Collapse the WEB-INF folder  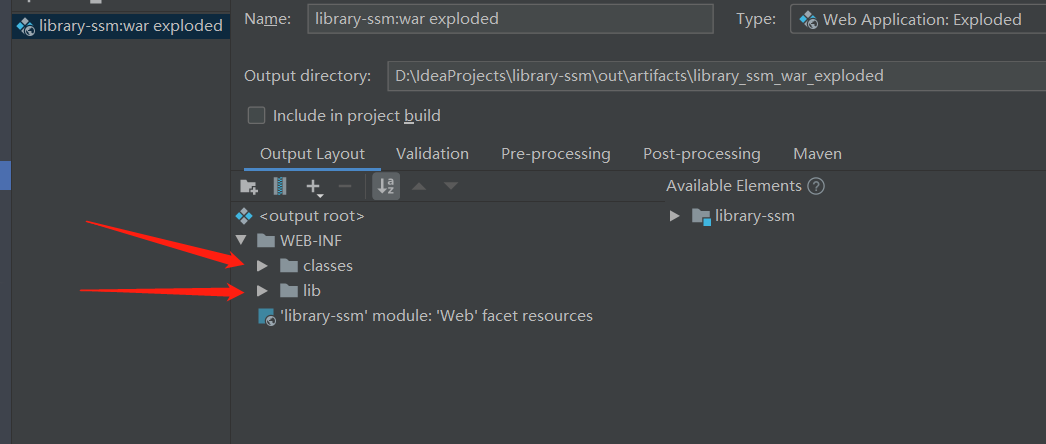(241, 241)
